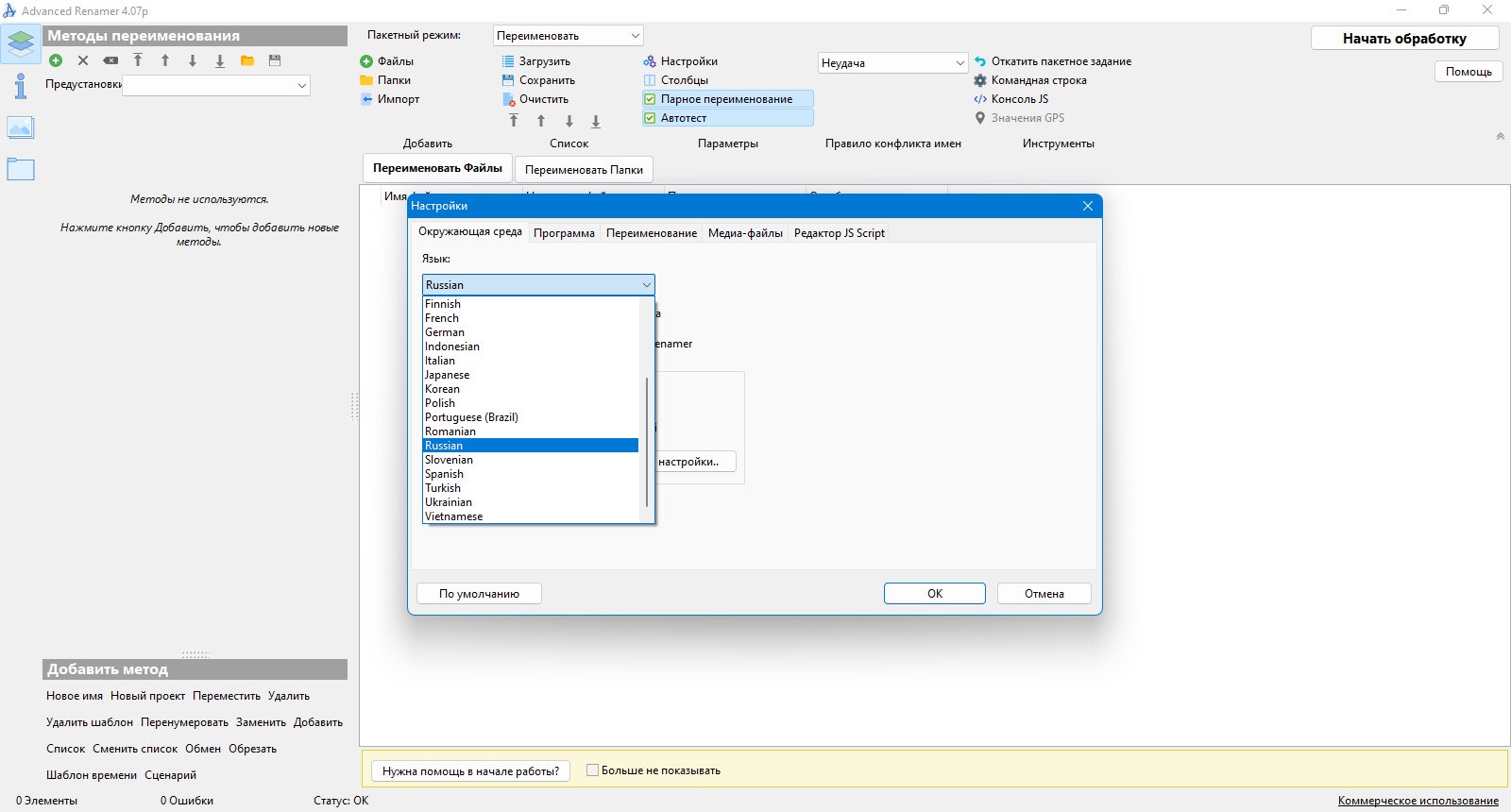Open the Неудача conflict rule dropdown

click(x=893, y=63)
